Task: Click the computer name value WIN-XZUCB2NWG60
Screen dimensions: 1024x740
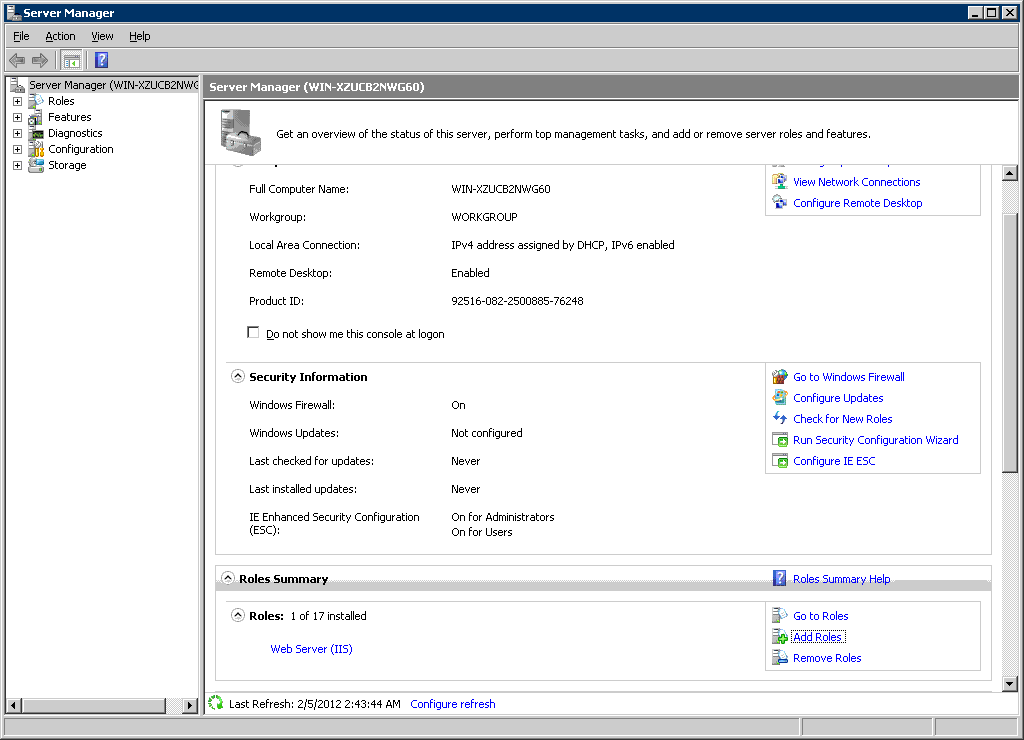Action: point(501,189)
